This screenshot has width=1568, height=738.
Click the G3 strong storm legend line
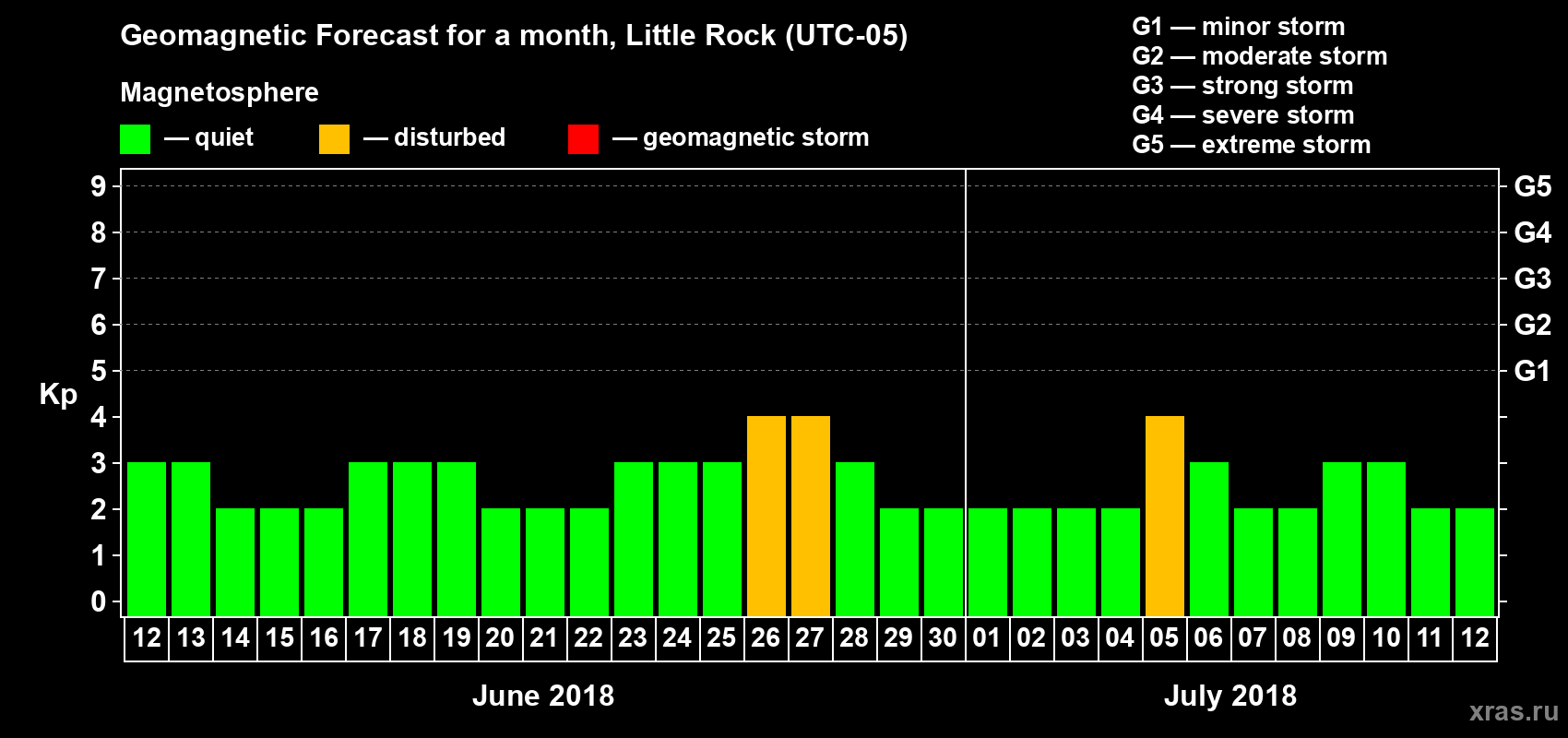pyautogui.click(x=1242, y=86)
